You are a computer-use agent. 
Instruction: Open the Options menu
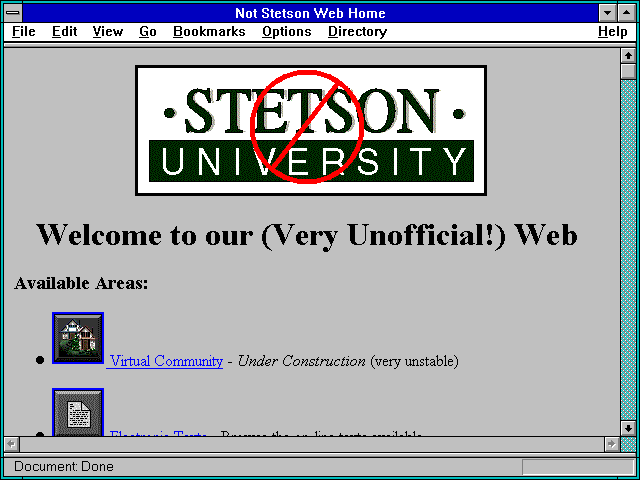(x=287, y=31)
